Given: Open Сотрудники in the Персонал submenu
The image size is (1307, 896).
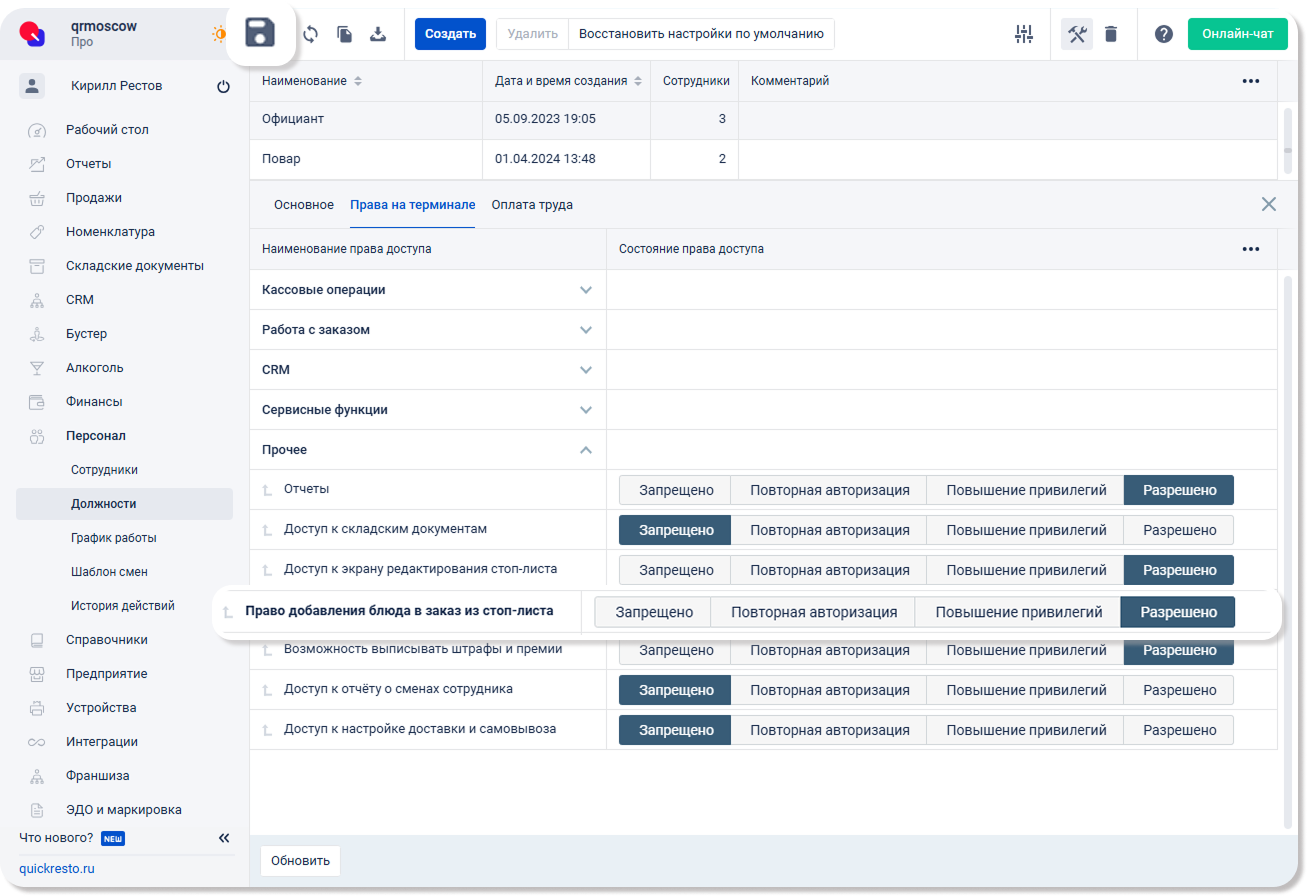Looking at the screenshot, I should 104,470.
